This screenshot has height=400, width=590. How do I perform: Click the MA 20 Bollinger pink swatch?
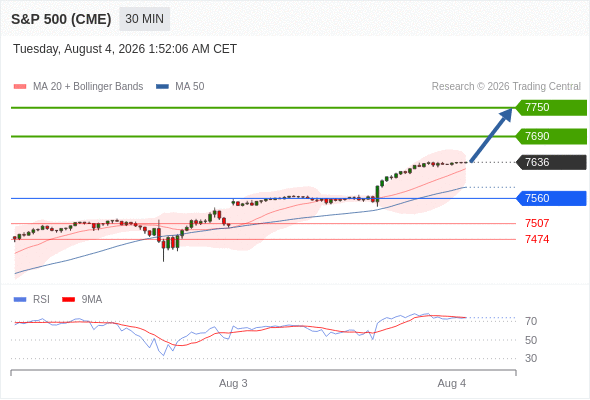(20, 87)
